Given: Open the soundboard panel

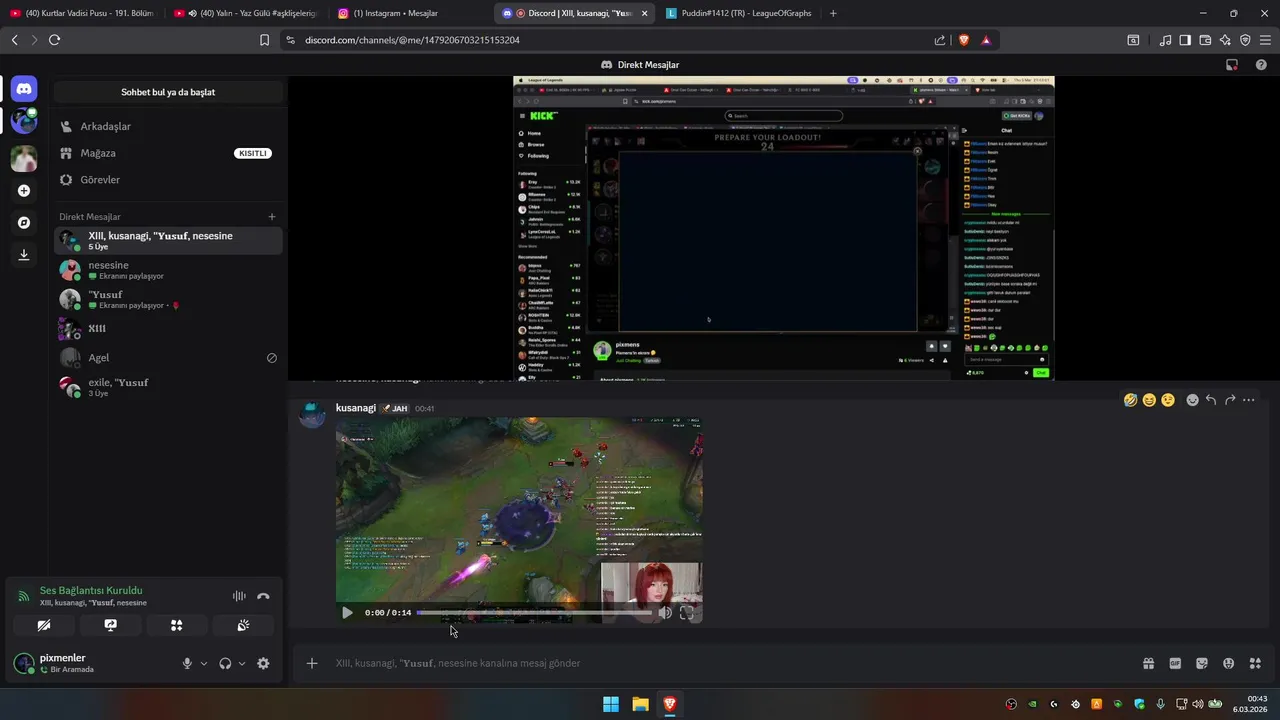Looking at the screenshot, I should (243, 625).
